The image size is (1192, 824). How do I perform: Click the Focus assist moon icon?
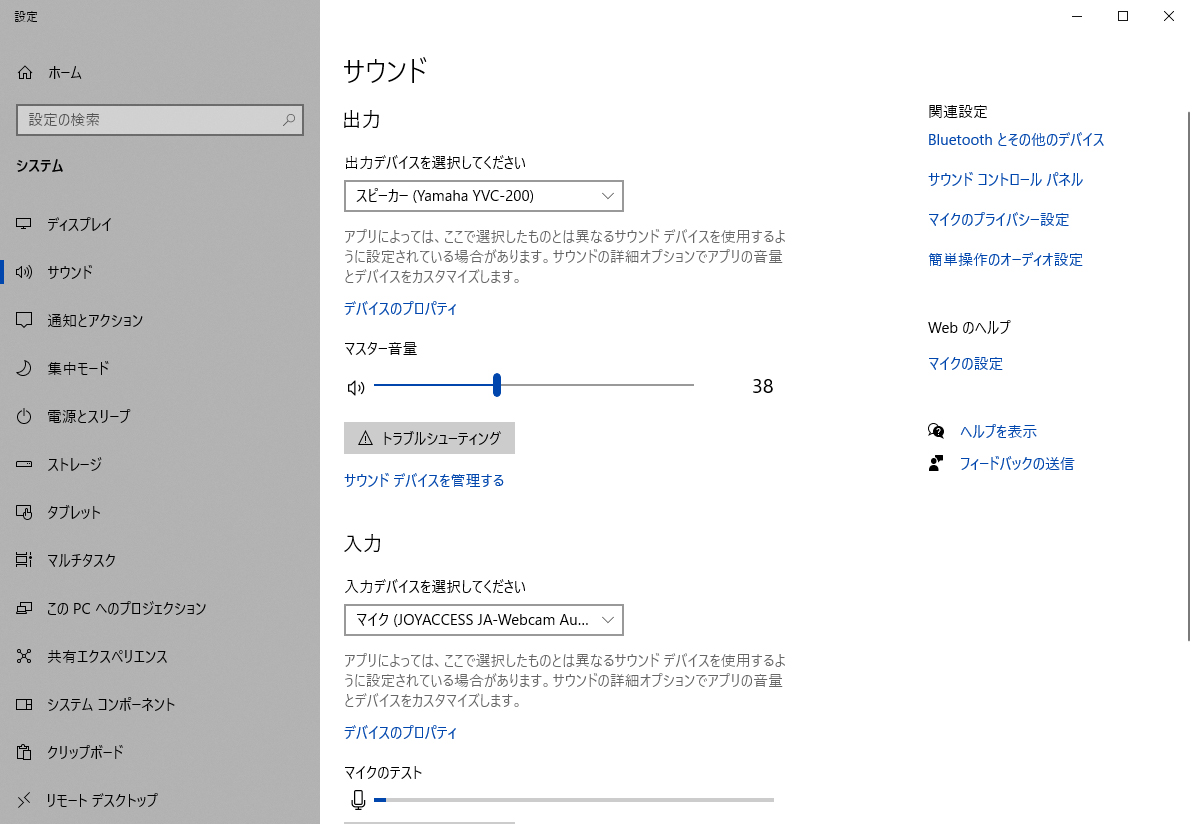[x=24, y=369]
